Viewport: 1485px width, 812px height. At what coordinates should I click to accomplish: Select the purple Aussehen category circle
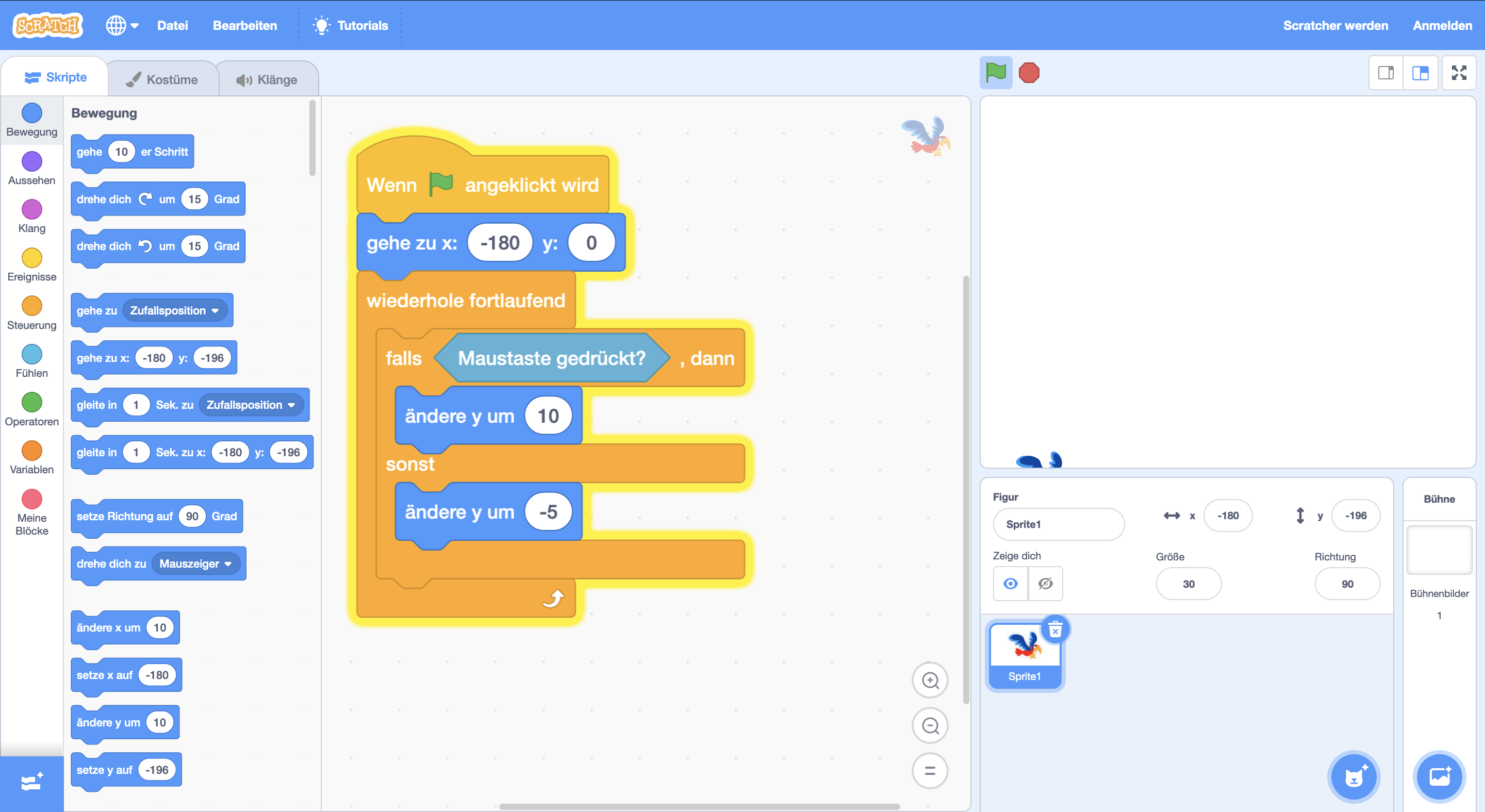(x=31, y=161)
